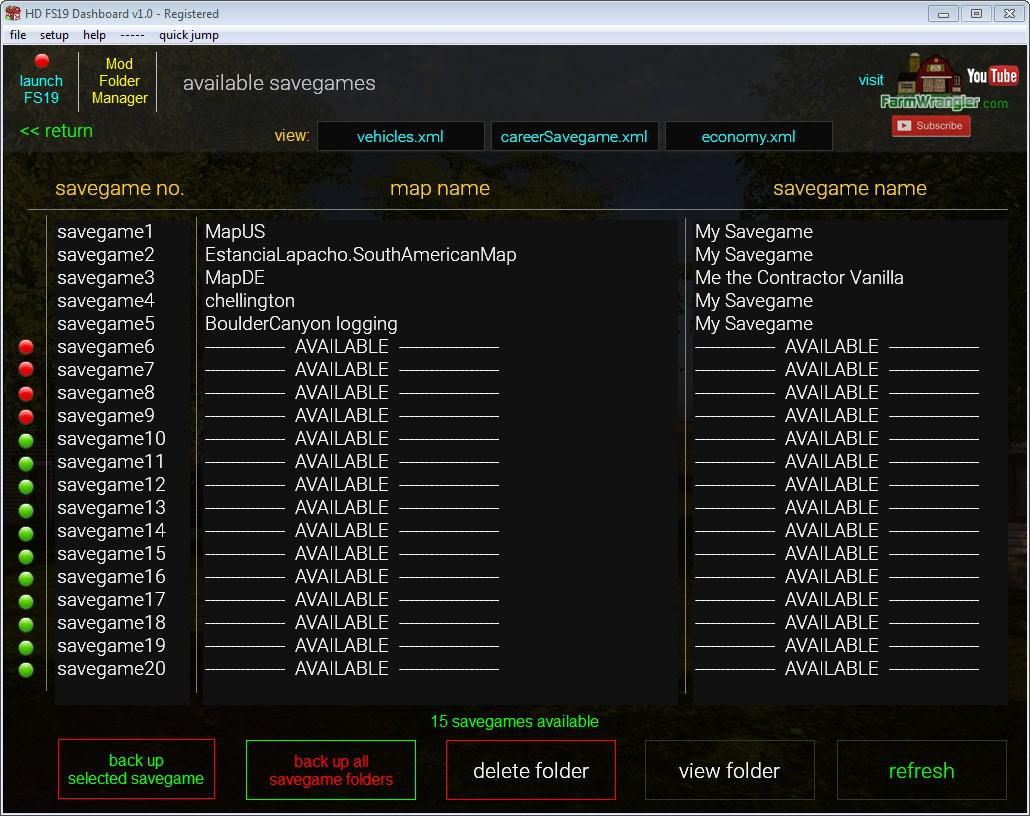1030x816 pixels.
Task: Click the green dot beside savegame10
Action: pyautogui.click(x=26, y=440)
